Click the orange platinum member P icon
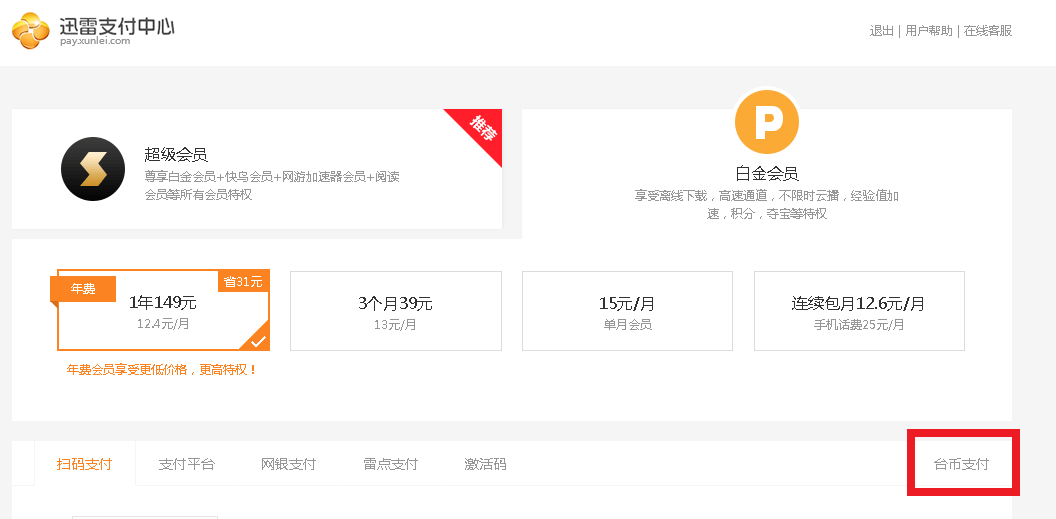Viewport: 1056px width, 519px height. coord(766,123)
